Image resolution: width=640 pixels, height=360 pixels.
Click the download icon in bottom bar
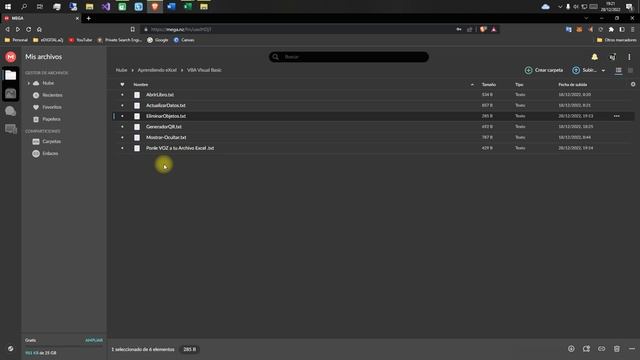point(571,349)
